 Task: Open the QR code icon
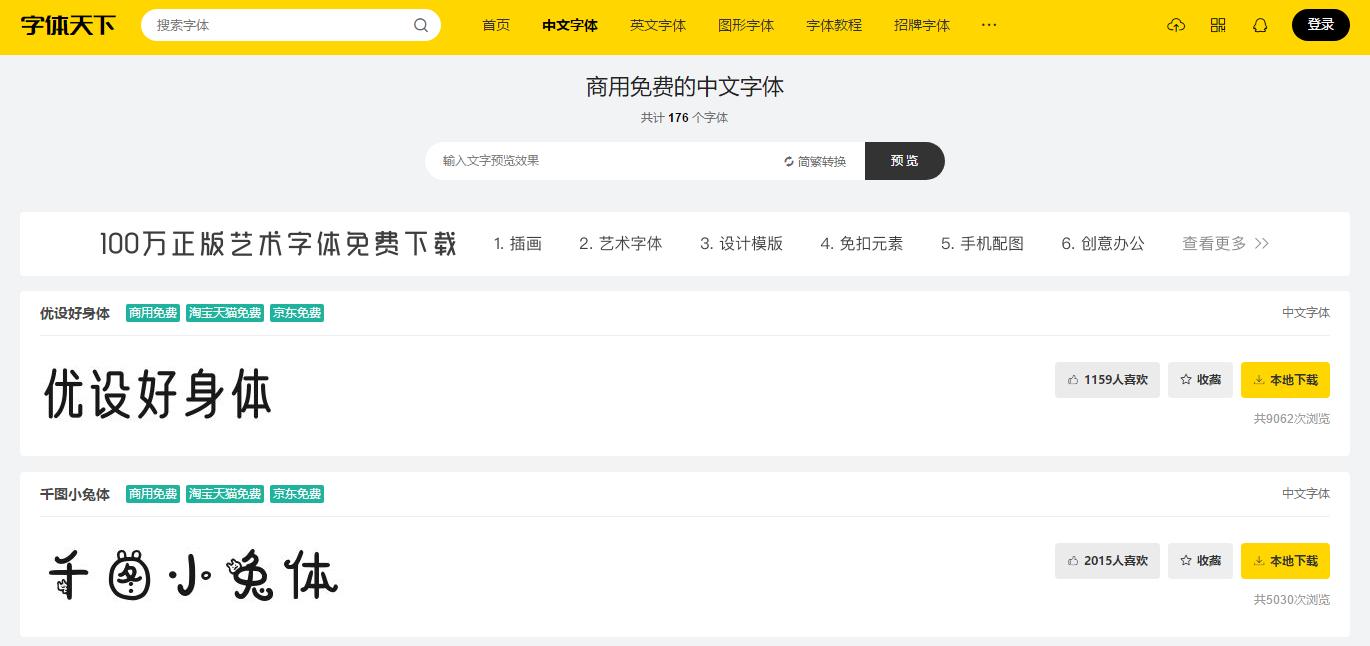point(1218,25)
